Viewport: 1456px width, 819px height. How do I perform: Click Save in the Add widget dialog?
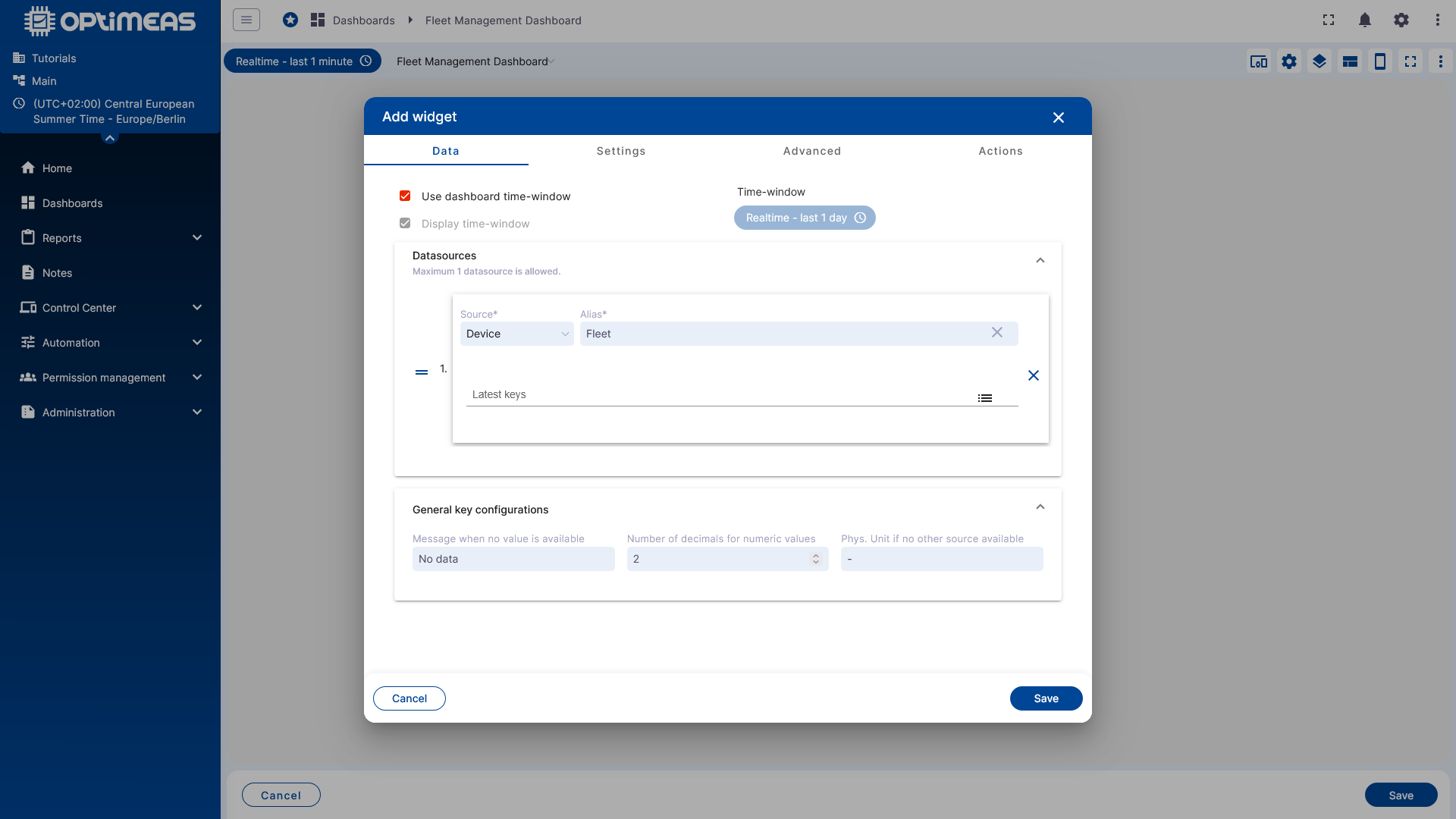click(x=1046, y=698)
